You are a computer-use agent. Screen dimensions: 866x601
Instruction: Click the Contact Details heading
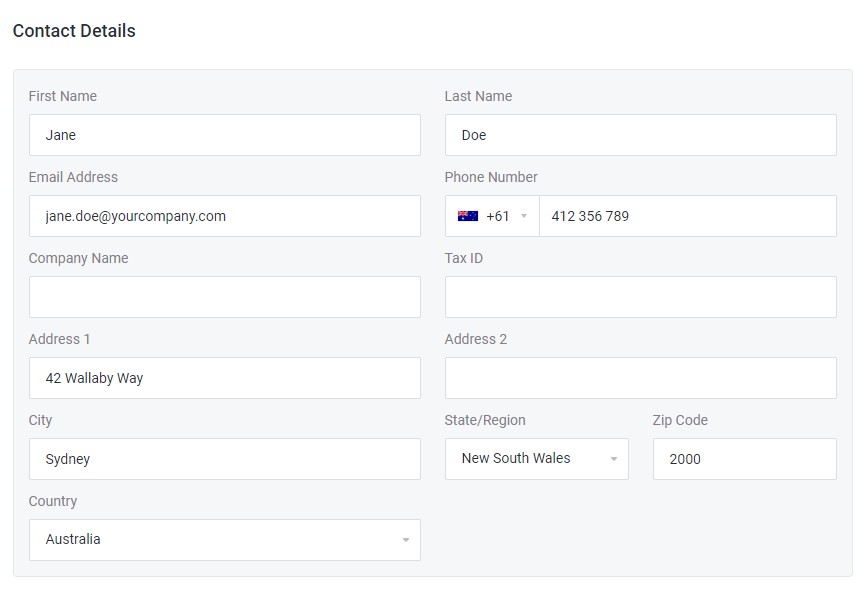click(74, 31)
